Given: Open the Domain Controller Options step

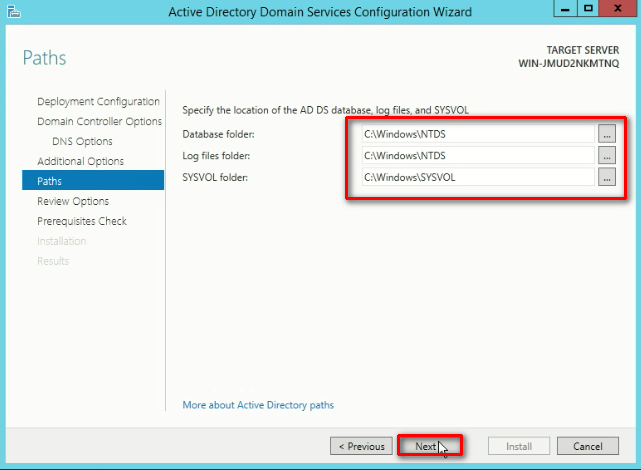Looking at the screenshot, I should (x=99, y=121).
